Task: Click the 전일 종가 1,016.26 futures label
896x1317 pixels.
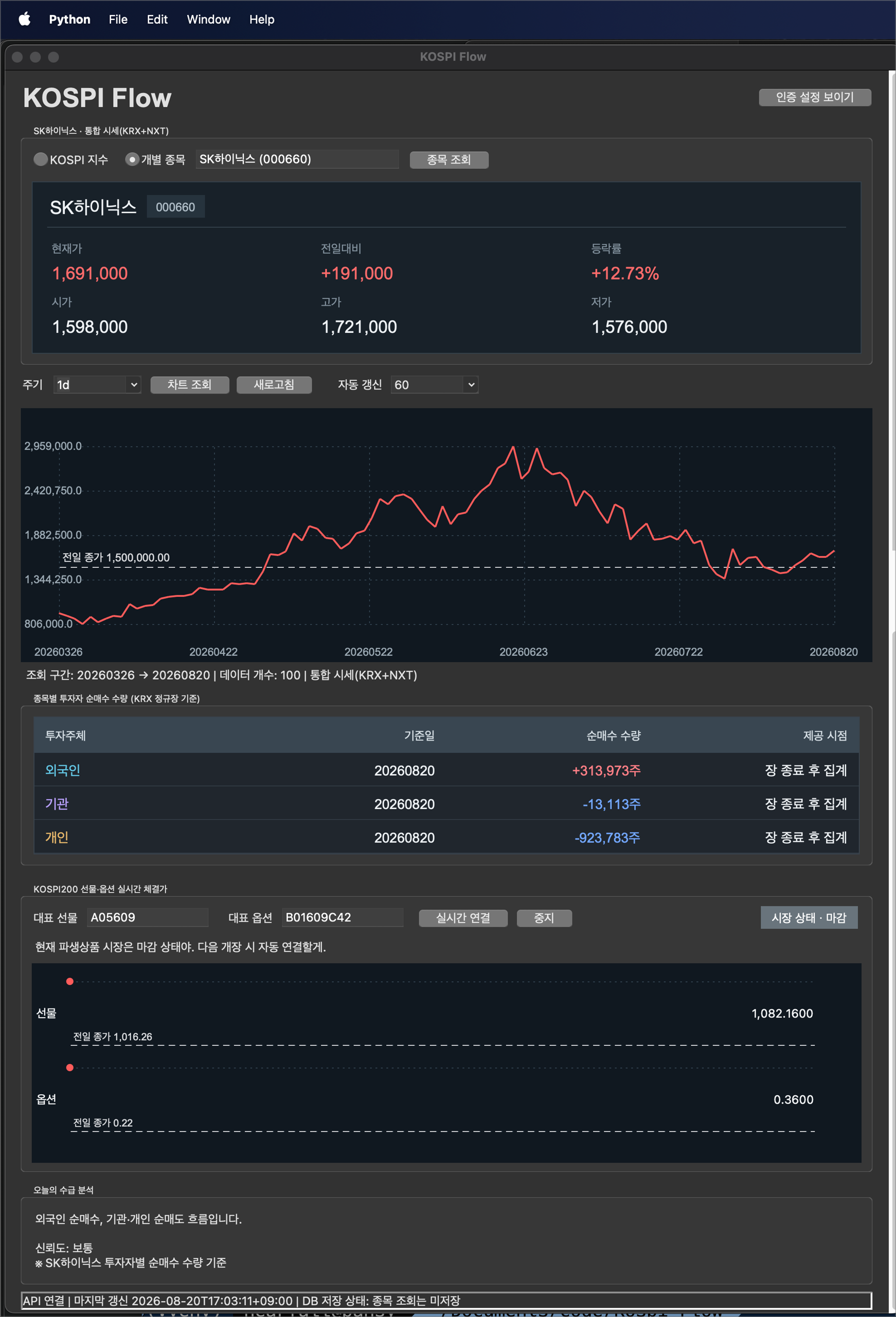Action: 113,1037
